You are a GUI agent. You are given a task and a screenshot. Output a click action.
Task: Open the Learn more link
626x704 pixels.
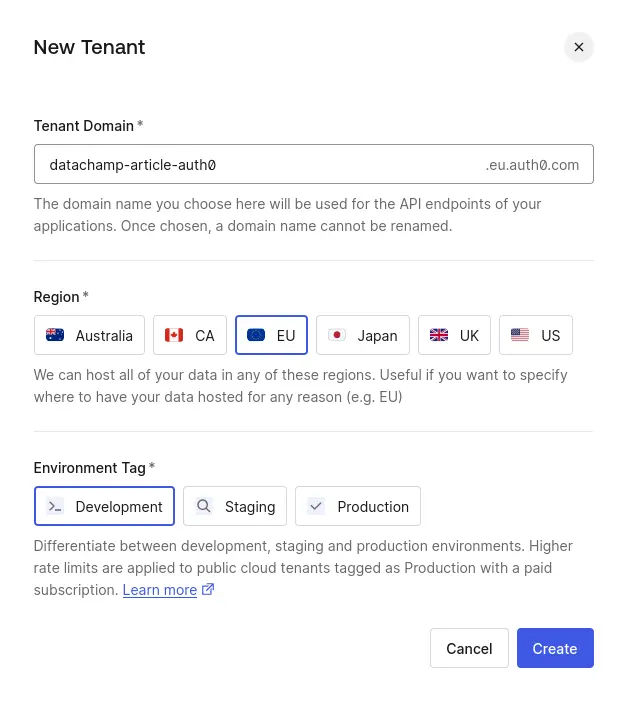(160, 590)
